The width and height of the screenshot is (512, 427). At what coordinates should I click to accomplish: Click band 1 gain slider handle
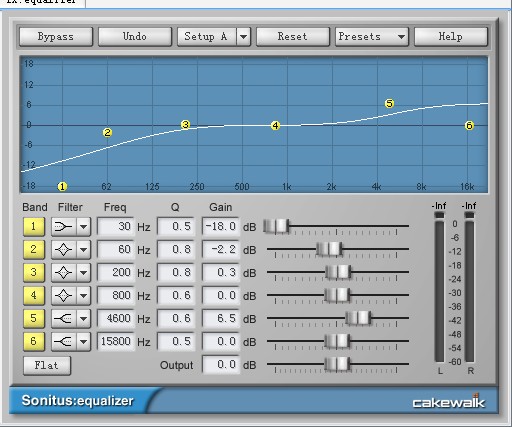click(276, 226)
